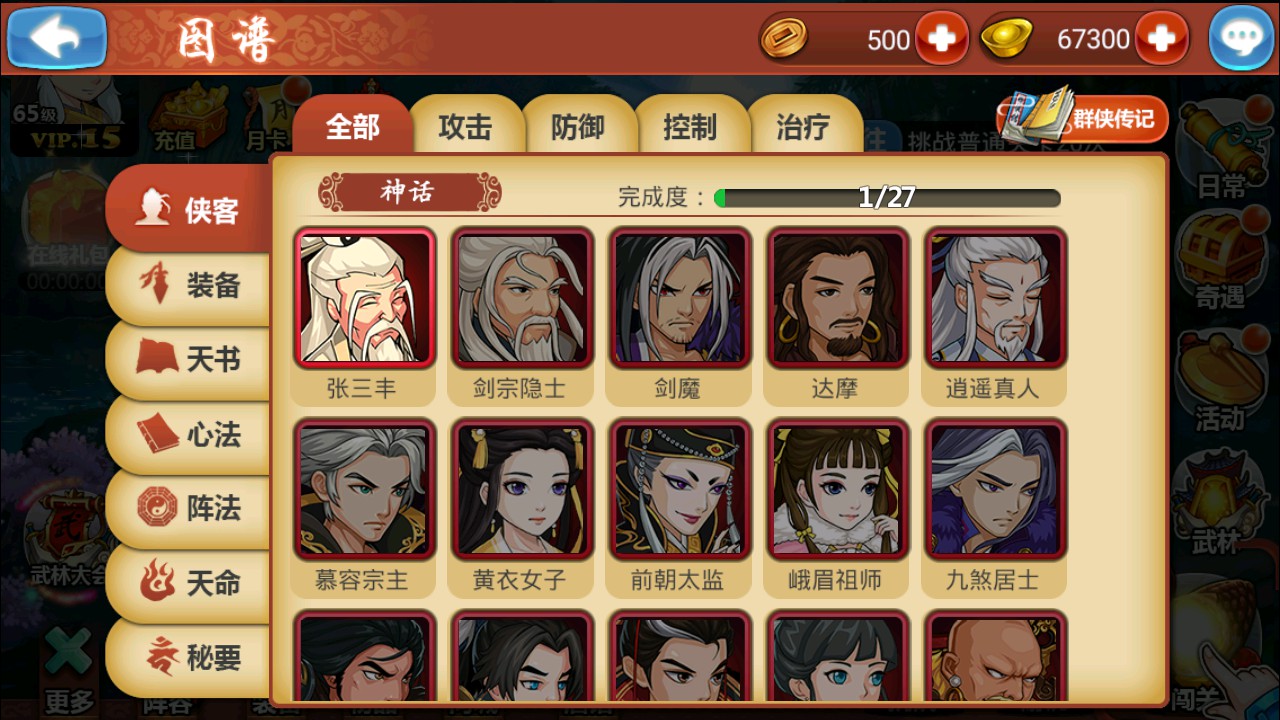Open the 秘要 sidebar category
Viewport: 1280px width, 720px height.
pyautogui.click(x=189, y=657)
